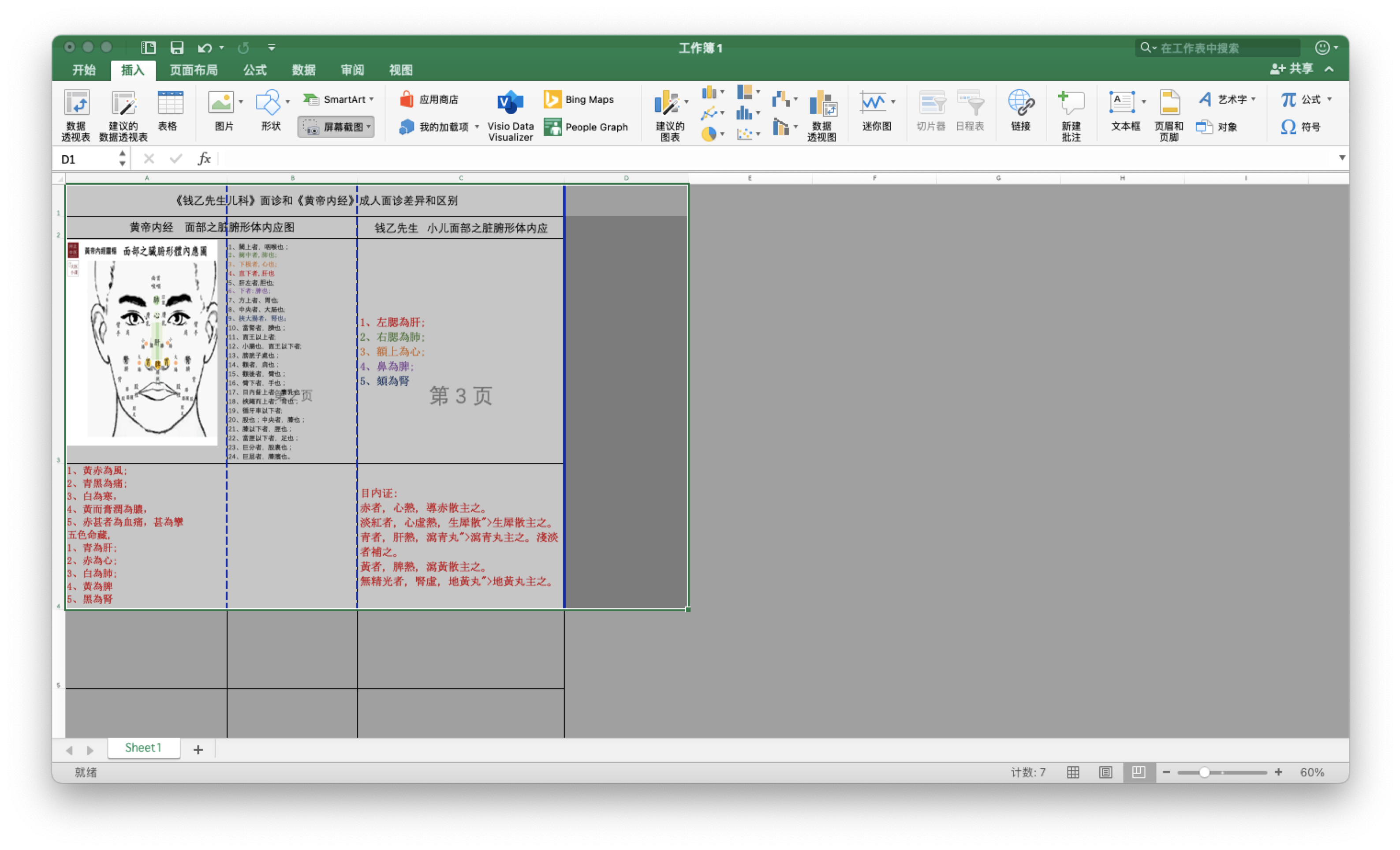Expand the Shapes (形状) dropdown arrow

pos(287,102)
